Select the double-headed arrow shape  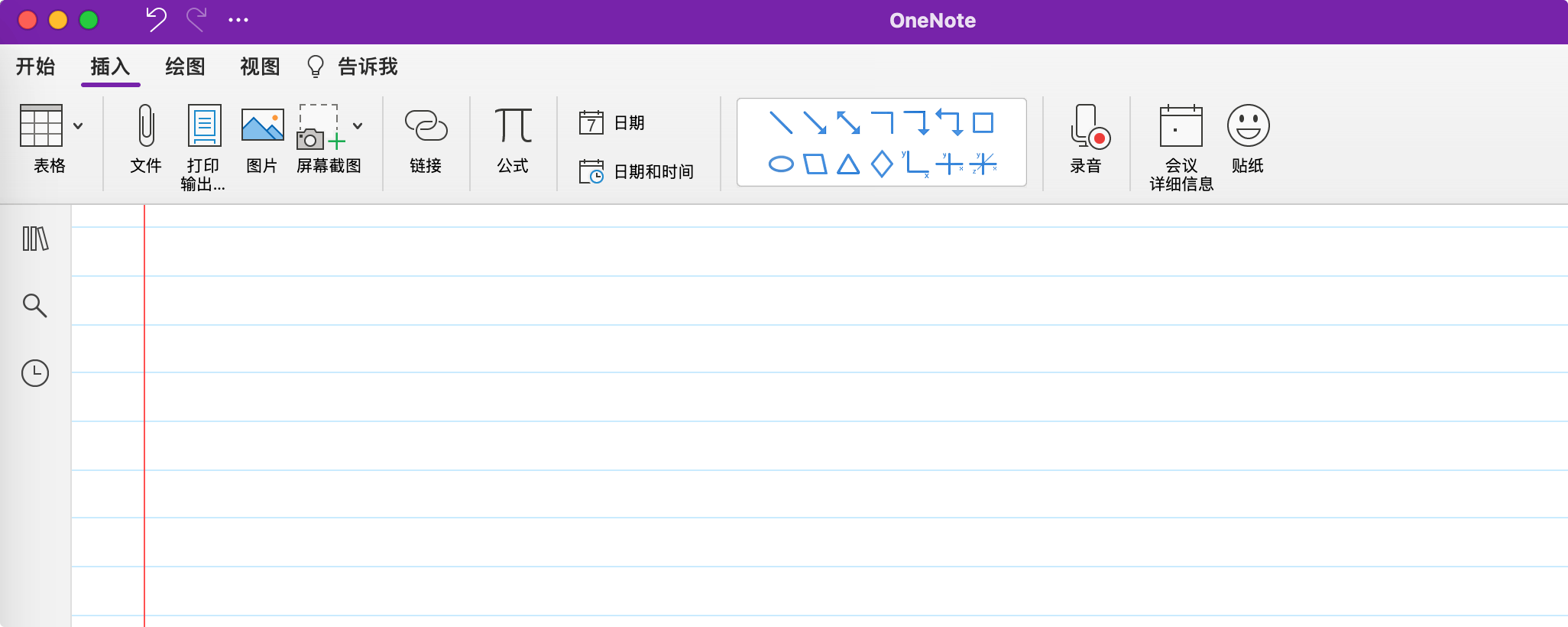pyautogui.click(x=848, y=122)
